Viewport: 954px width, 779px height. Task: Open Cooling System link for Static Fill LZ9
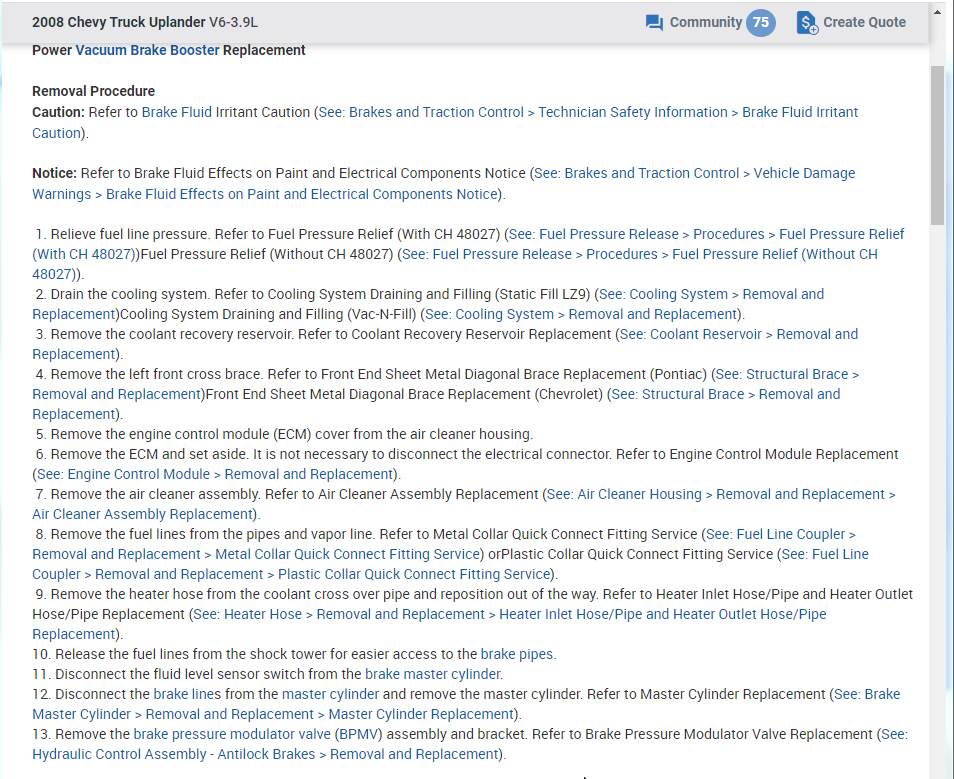(428, 304)
